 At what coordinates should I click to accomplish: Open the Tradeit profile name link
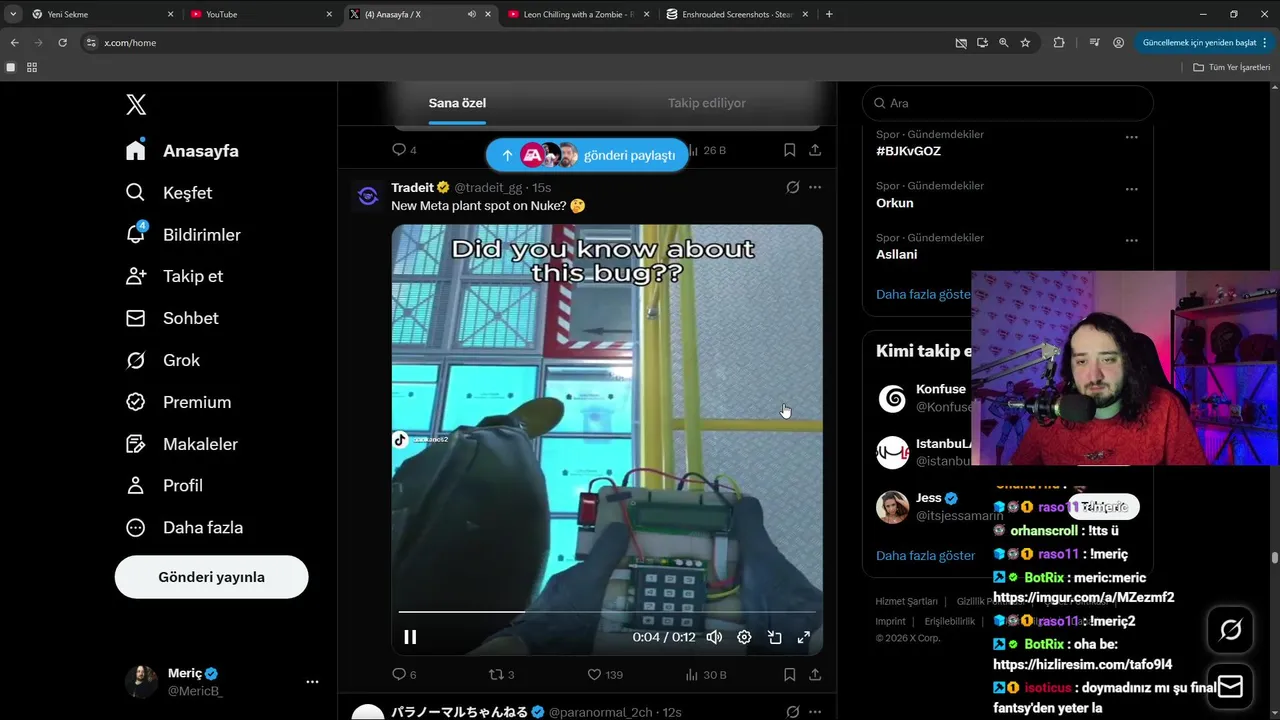point(412,187)
